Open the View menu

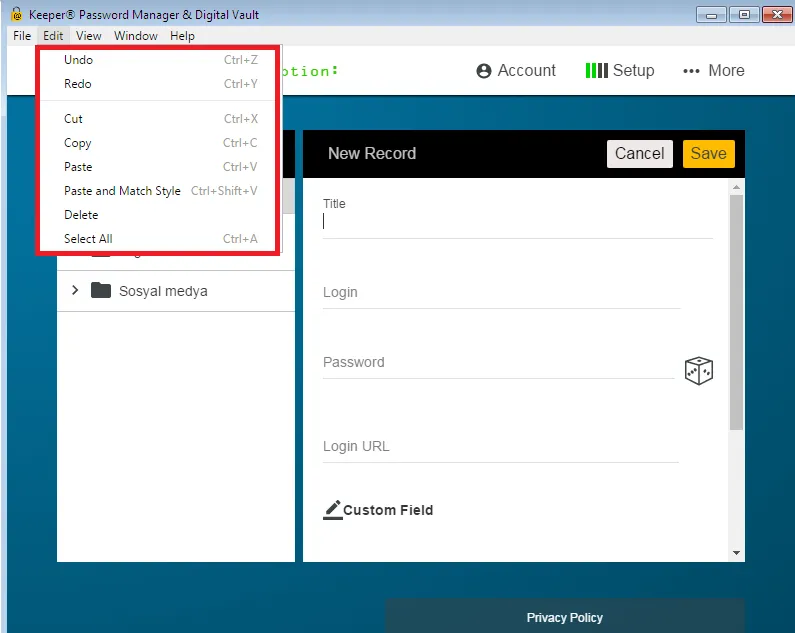point(88,36)
